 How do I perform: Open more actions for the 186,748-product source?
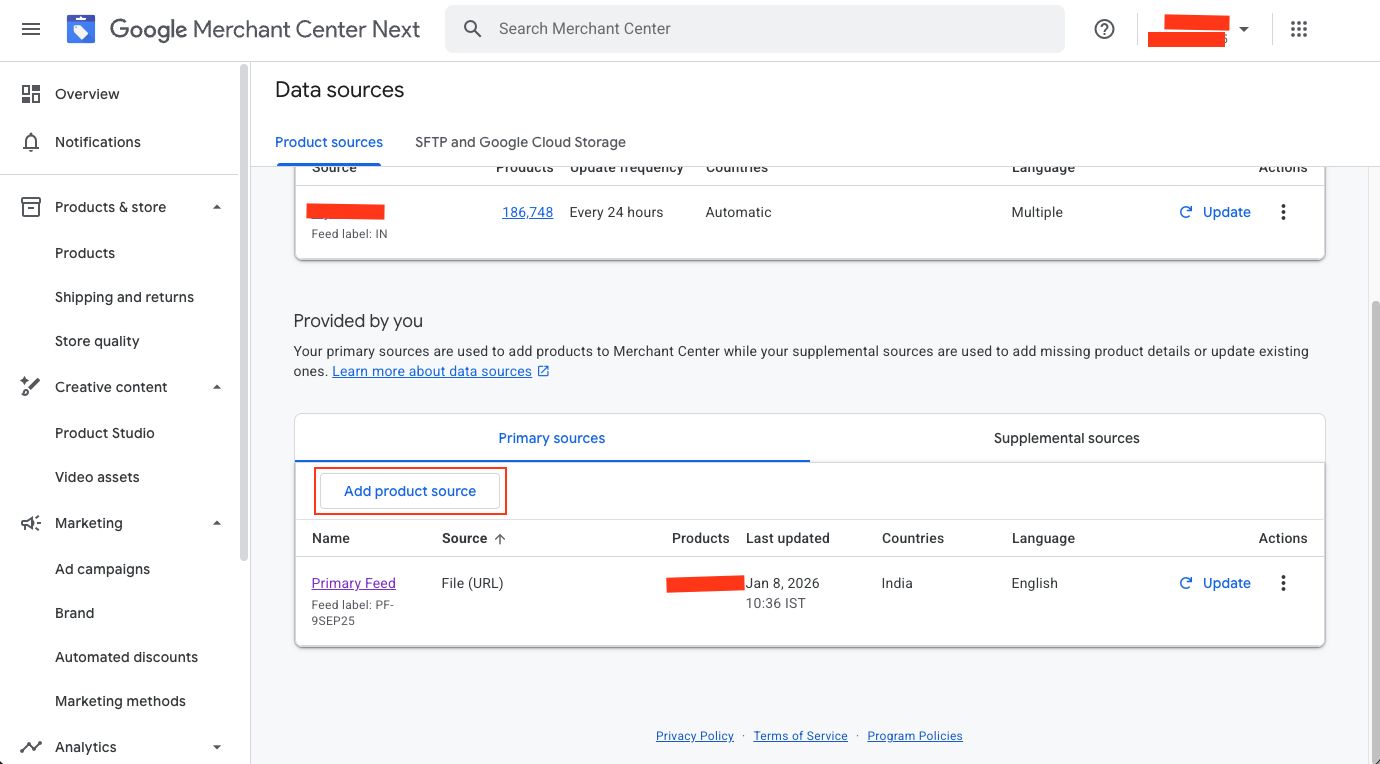(x=1283, y=212)
